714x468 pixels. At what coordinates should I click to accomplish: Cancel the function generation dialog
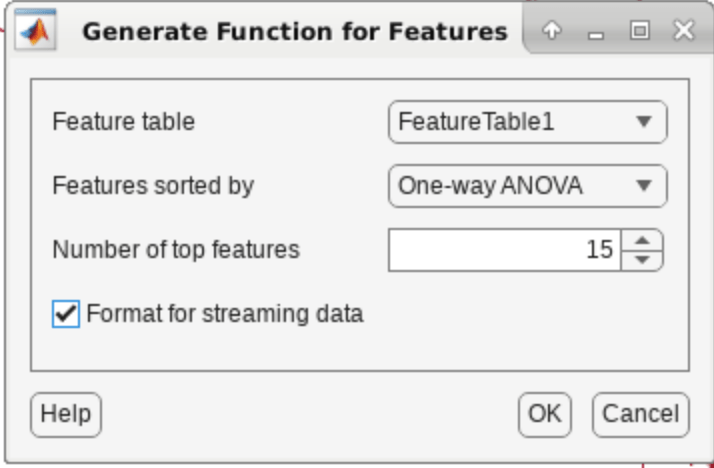pyautogui.click(x=640, y=414)
